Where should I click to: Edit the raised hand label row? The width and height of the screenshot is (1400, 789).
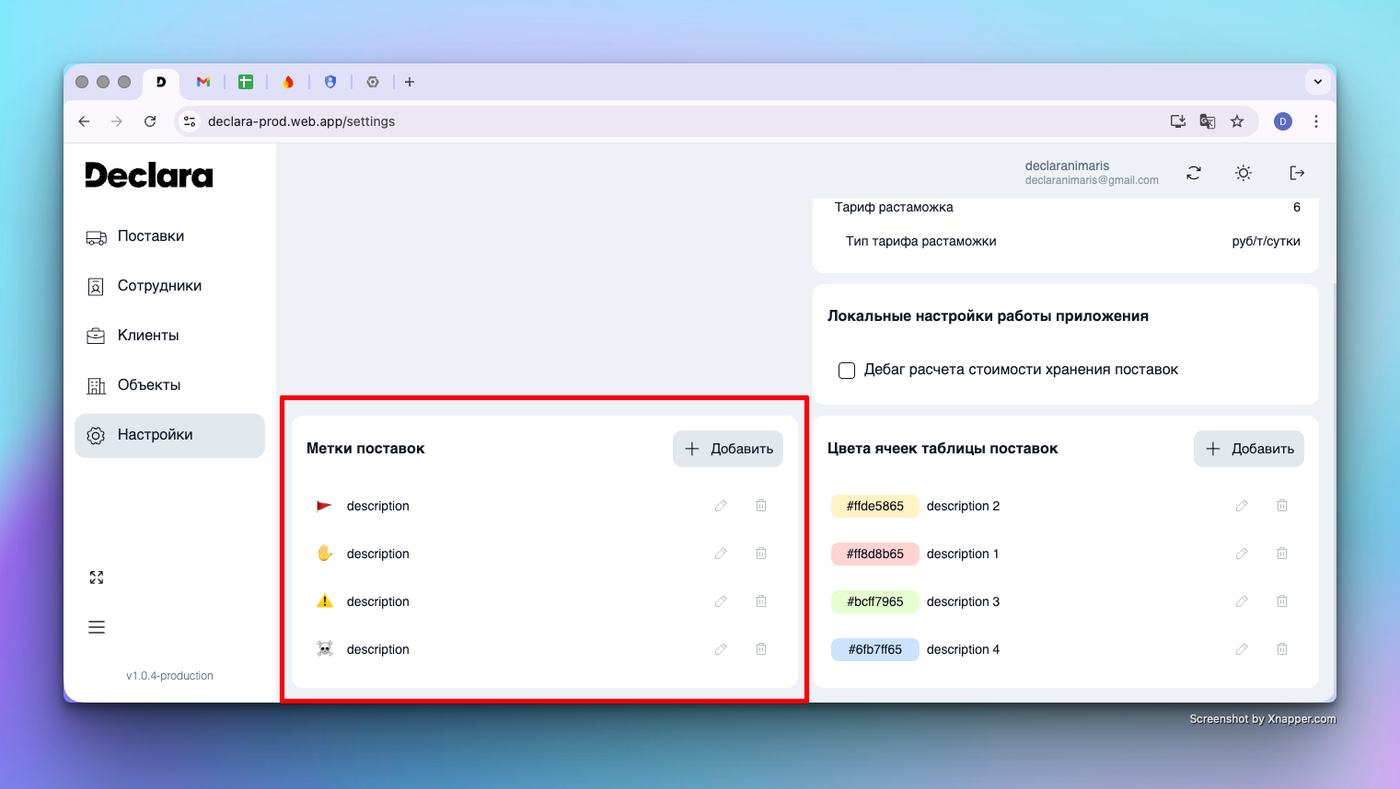pos(721,554)
